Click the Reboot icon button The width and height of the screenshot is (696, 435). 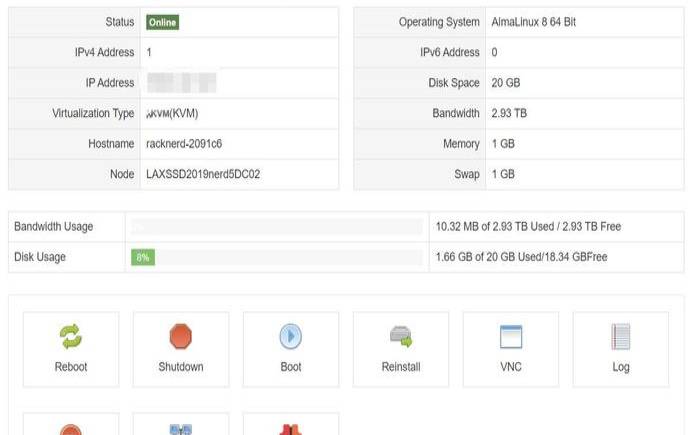[71, 349]
